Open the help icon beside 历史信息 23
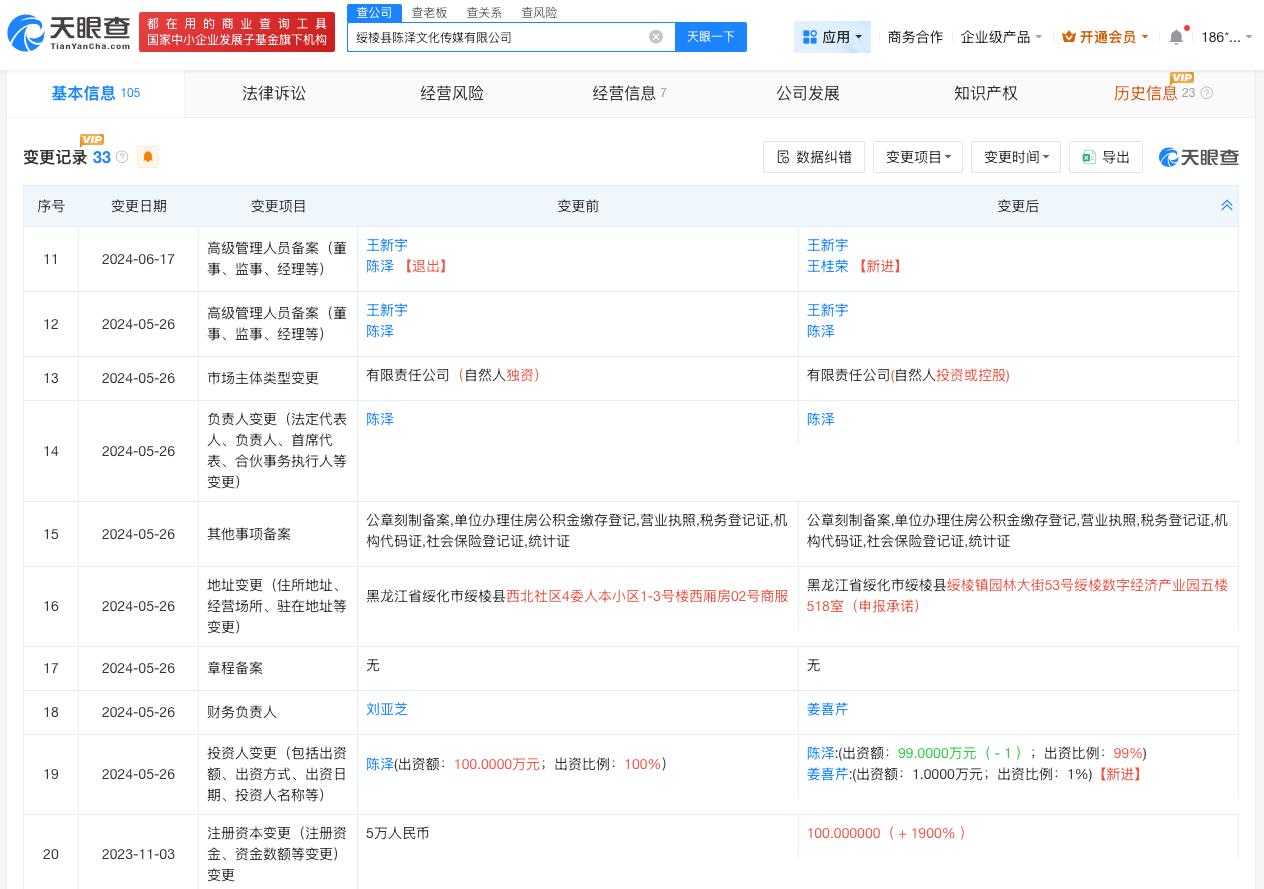 [x=1206, y=93]
